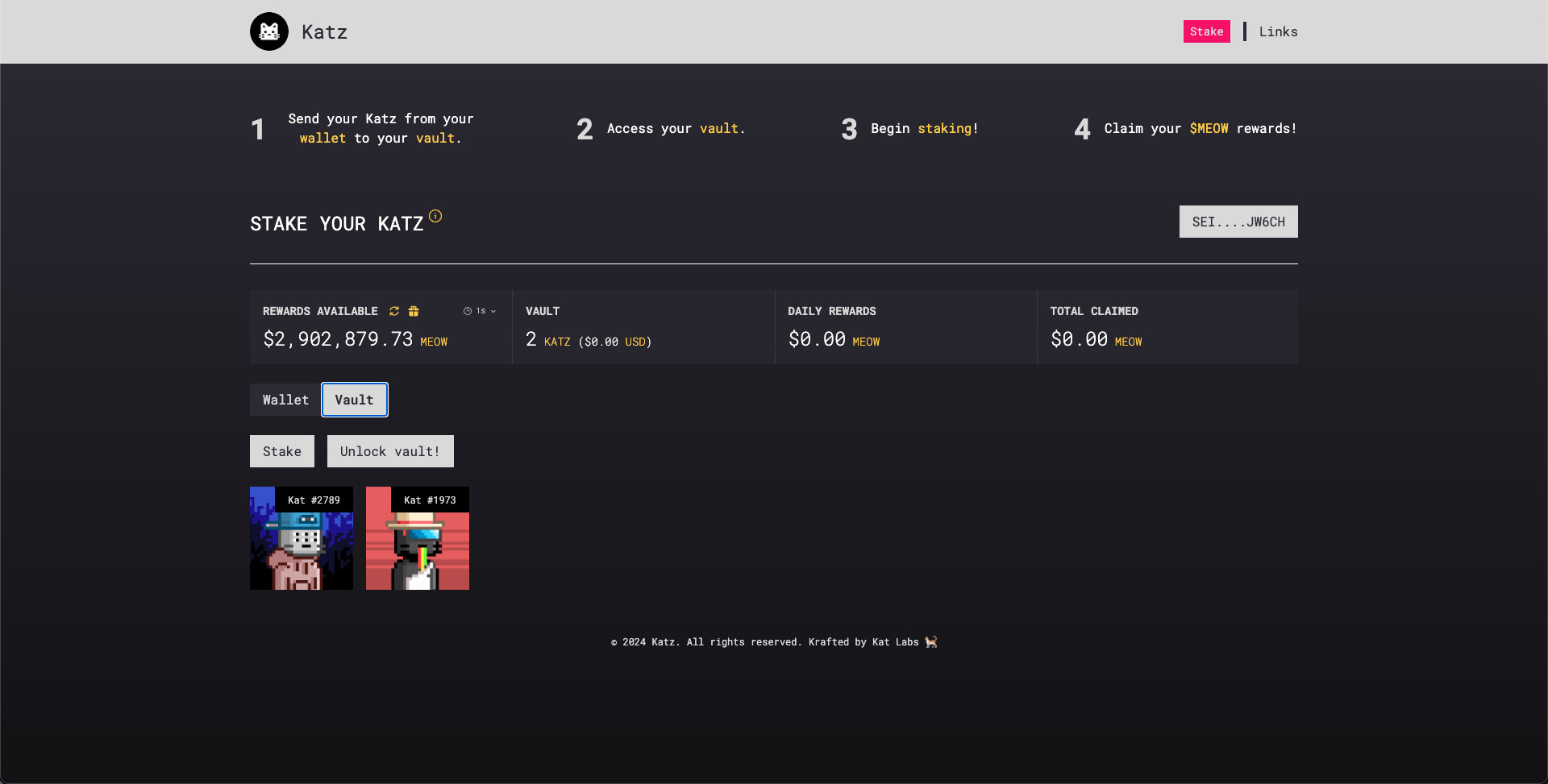Refresh the rewards available amount

pos(394,311)
